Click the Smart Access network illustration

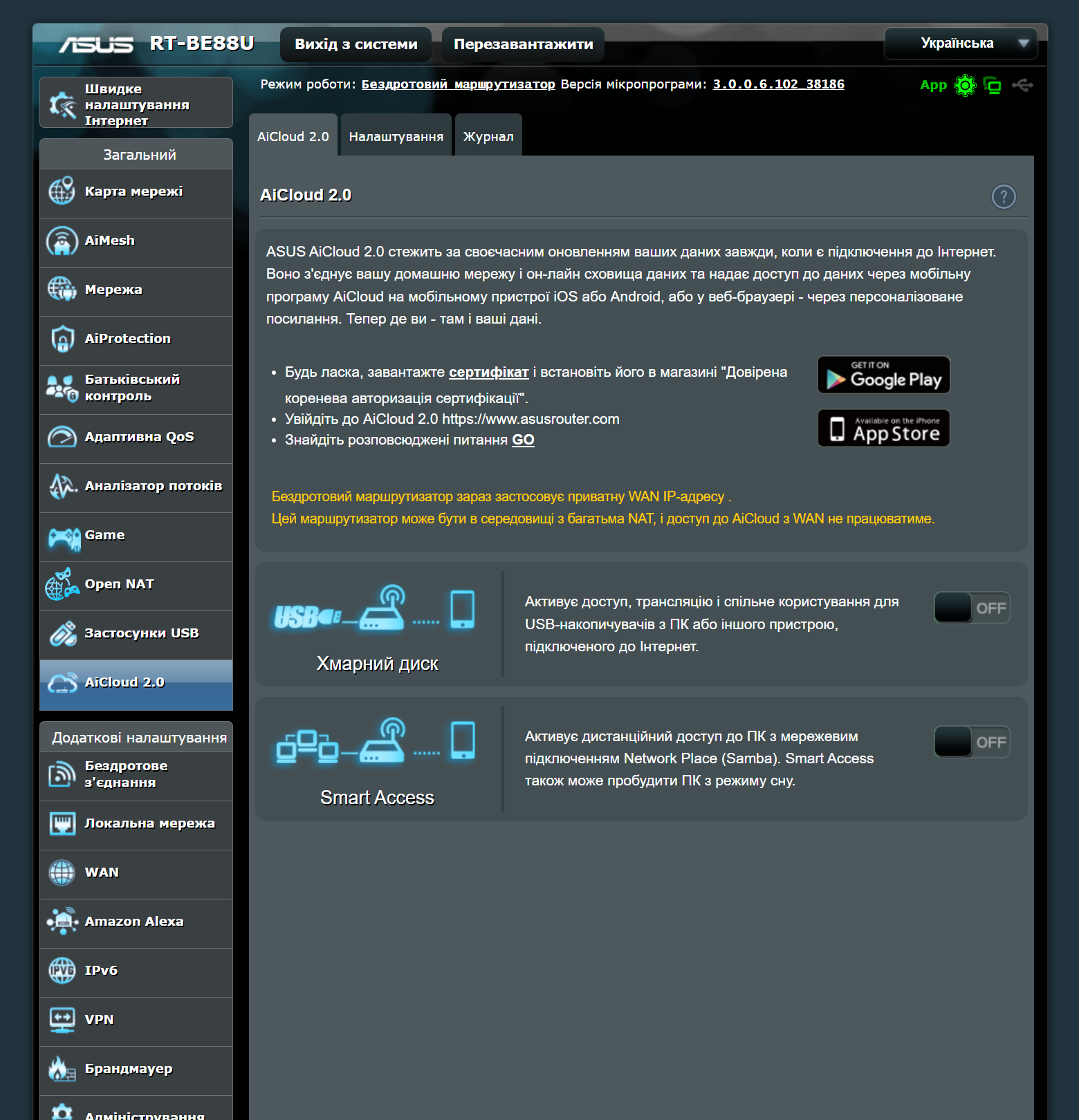(x=376, y=741)
